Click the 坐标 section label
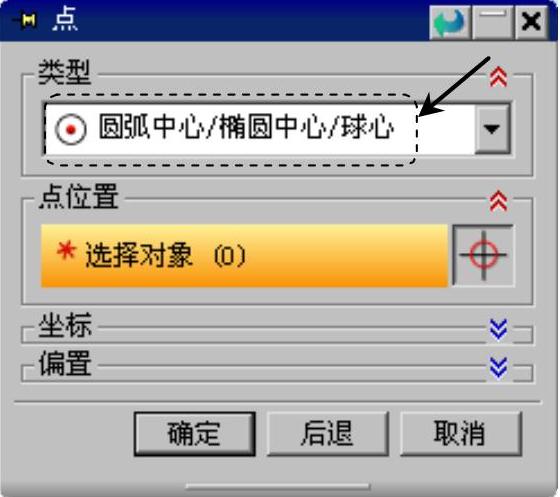Screen dimensions: 560x497 pyautogui.click(x=65, y=326)
